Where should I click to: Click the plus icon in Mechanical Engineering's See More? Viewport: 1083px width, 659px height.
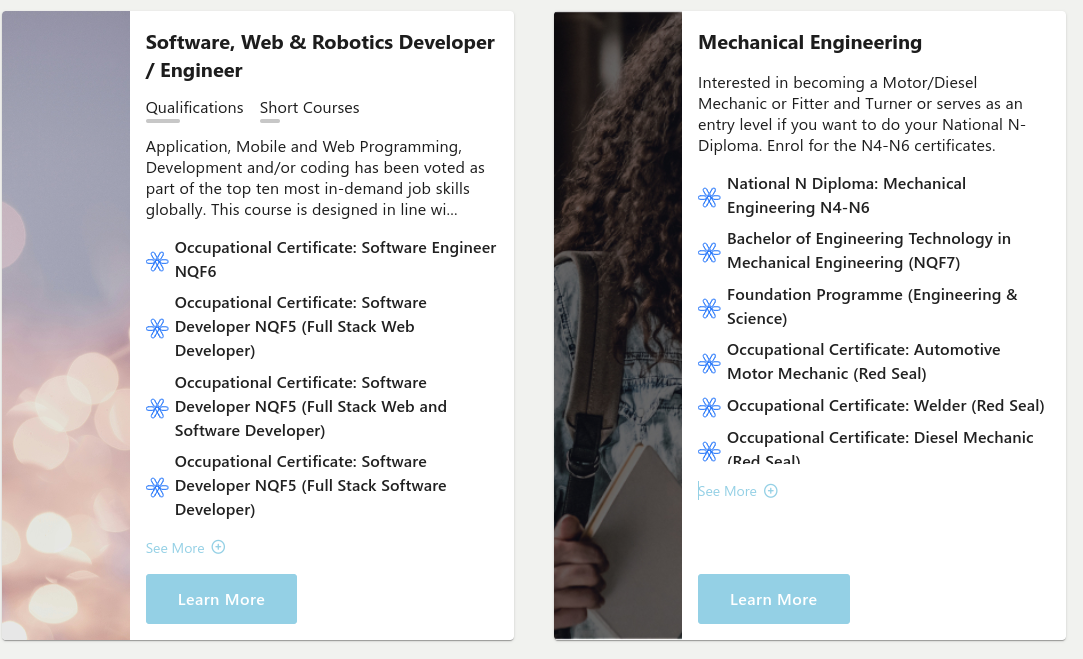(771, 490)
